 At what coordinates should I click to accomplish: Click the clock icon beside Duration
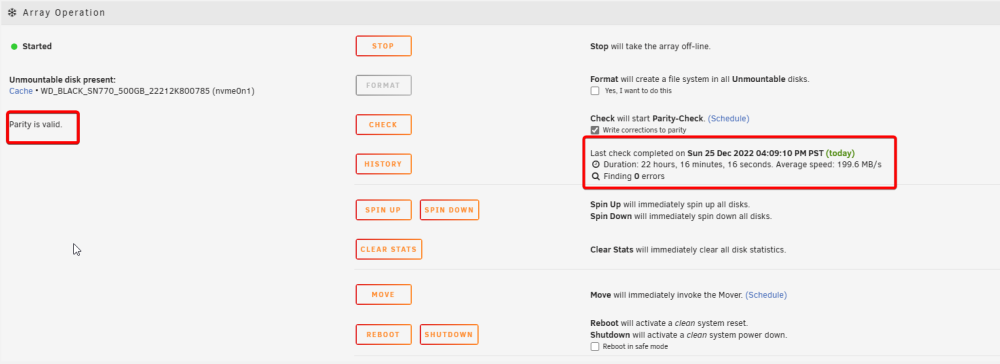[596, 164]
